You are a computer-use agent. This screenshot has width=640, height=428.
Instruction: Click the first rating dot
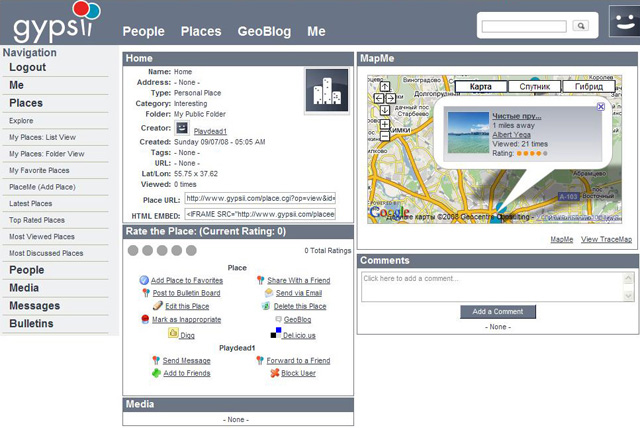[133, 250]
